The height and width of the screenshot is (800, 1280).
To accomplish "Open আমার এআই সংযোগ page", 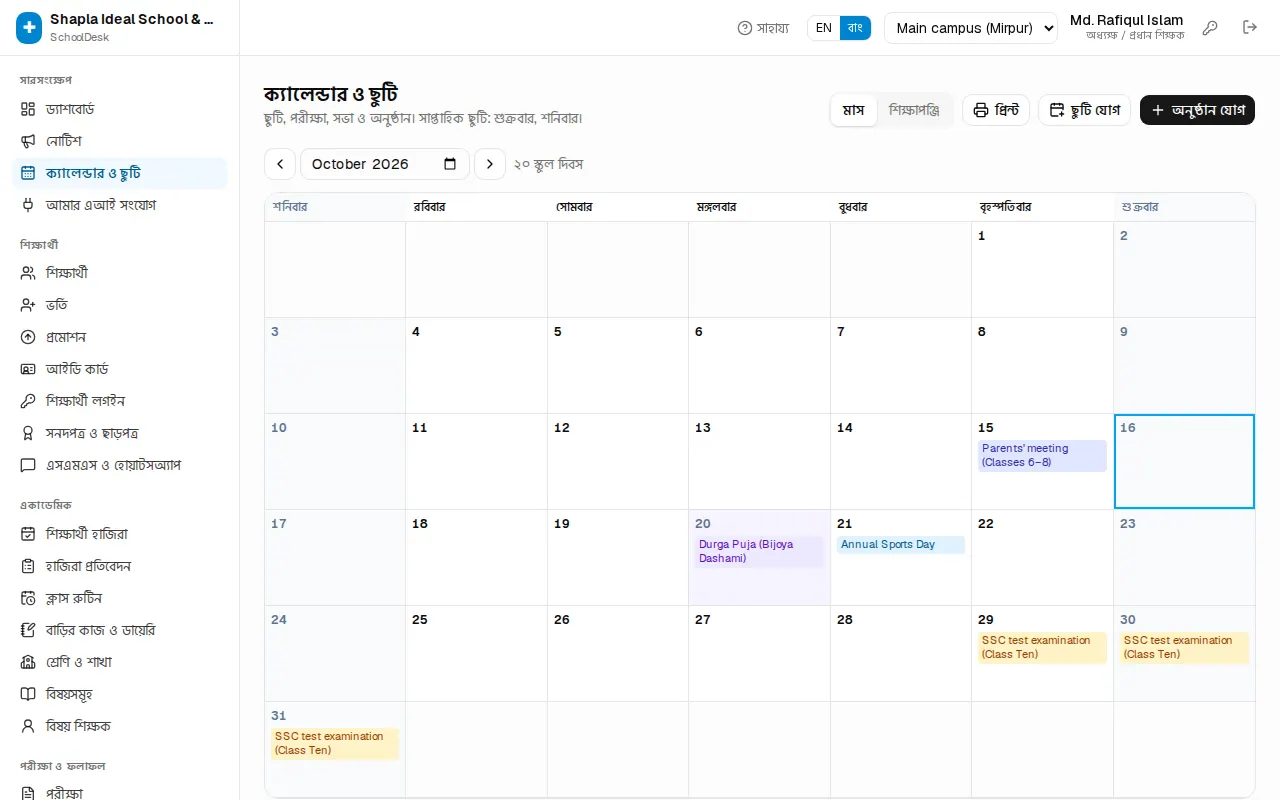I will pos(119,205).
